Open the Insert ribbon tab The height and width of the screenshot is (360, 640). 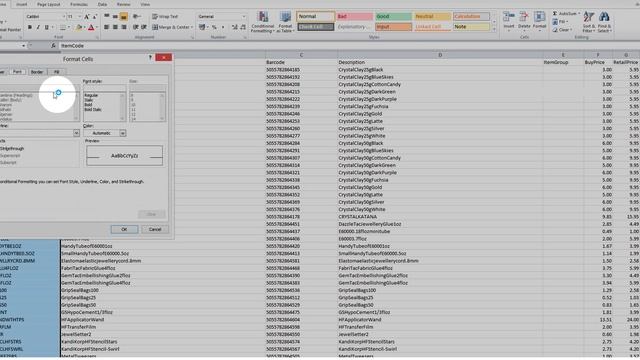tap(21, 4)
